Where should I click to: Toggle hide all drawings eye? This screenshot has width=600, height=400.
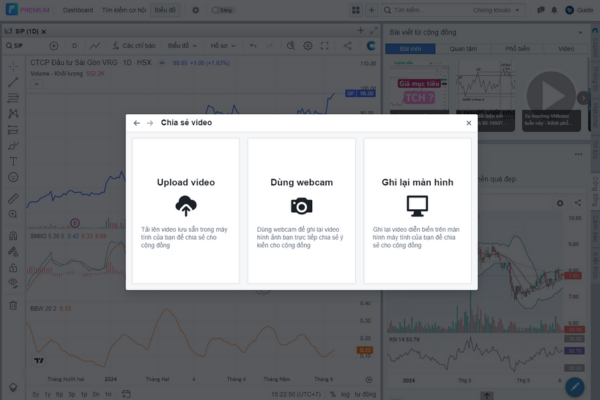click(13, 283)
